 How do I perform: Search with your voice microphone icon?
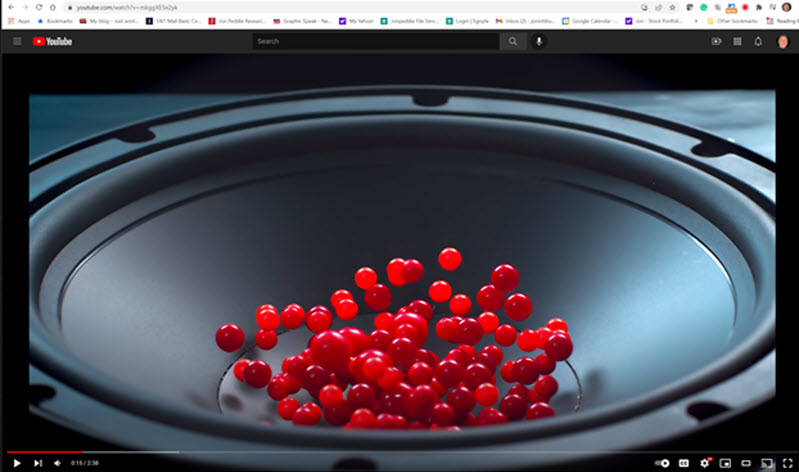click(x=539, y=41)
